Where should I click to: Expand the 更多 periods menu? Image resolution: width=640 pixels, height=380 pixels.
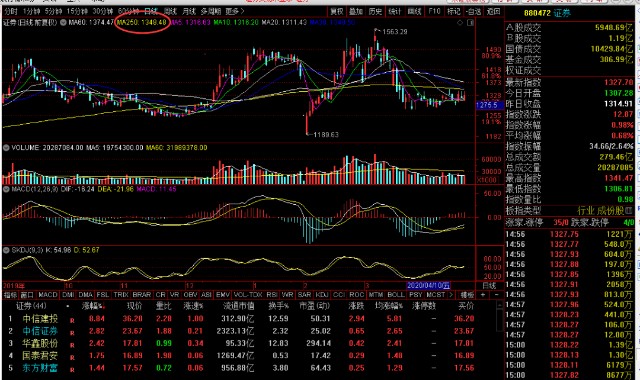click(235, 11)
